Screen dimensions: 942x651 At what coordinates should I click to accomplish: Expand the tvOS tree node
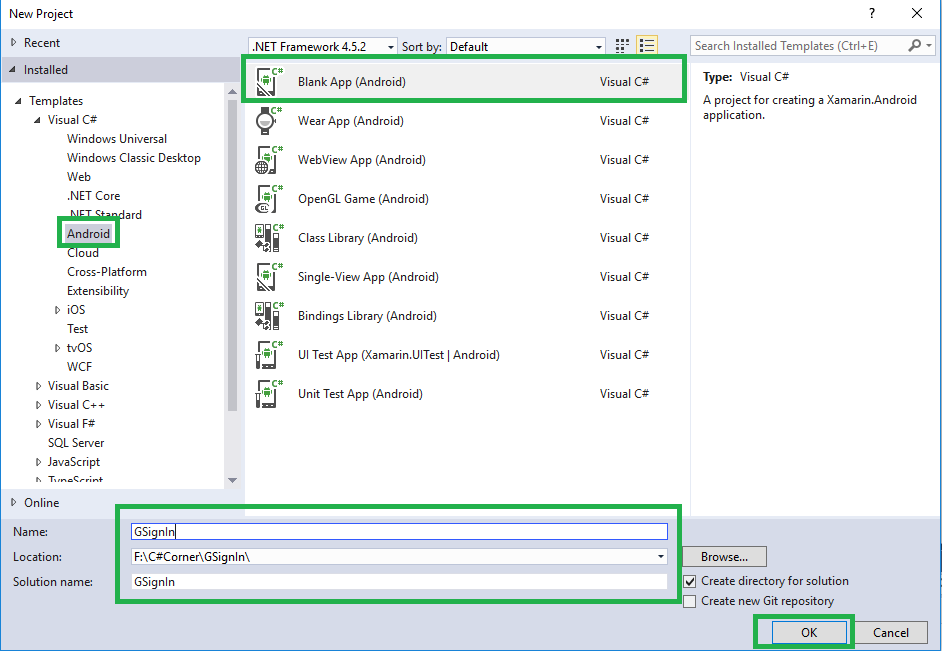57,348
